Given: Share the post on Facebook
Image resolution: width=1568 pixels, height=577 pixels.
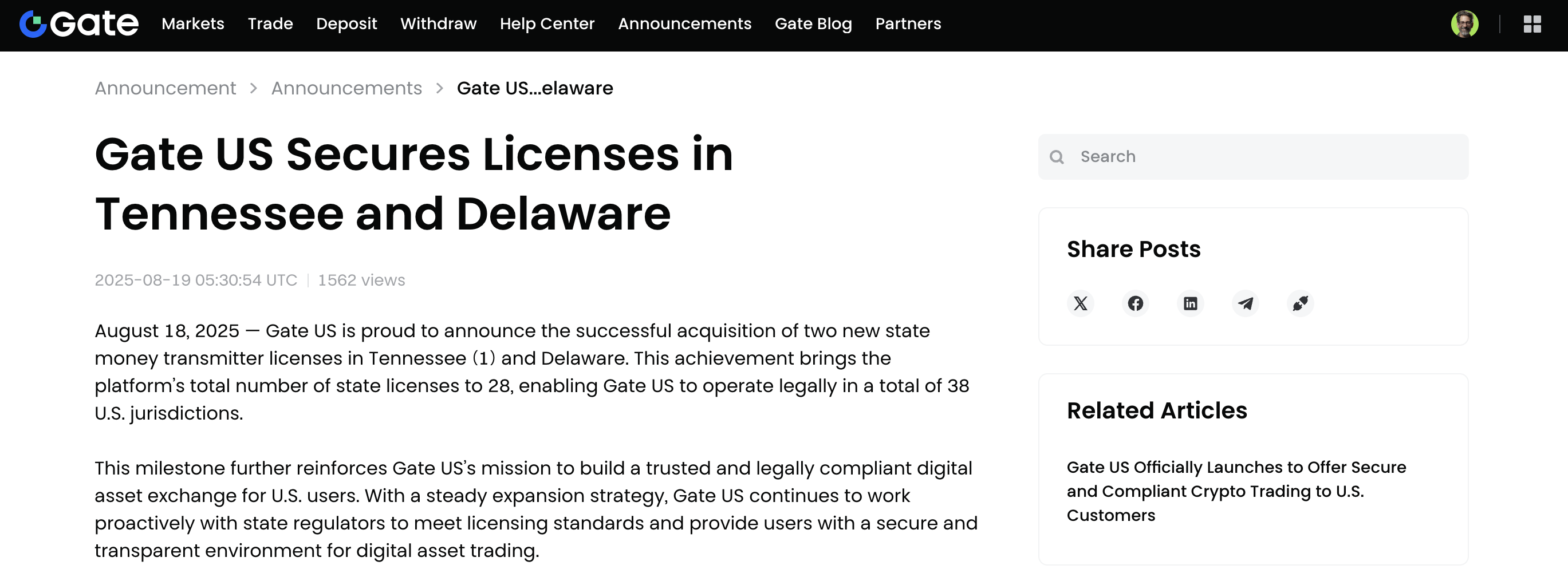Looking at the screenshot, I should point(1135,303).
